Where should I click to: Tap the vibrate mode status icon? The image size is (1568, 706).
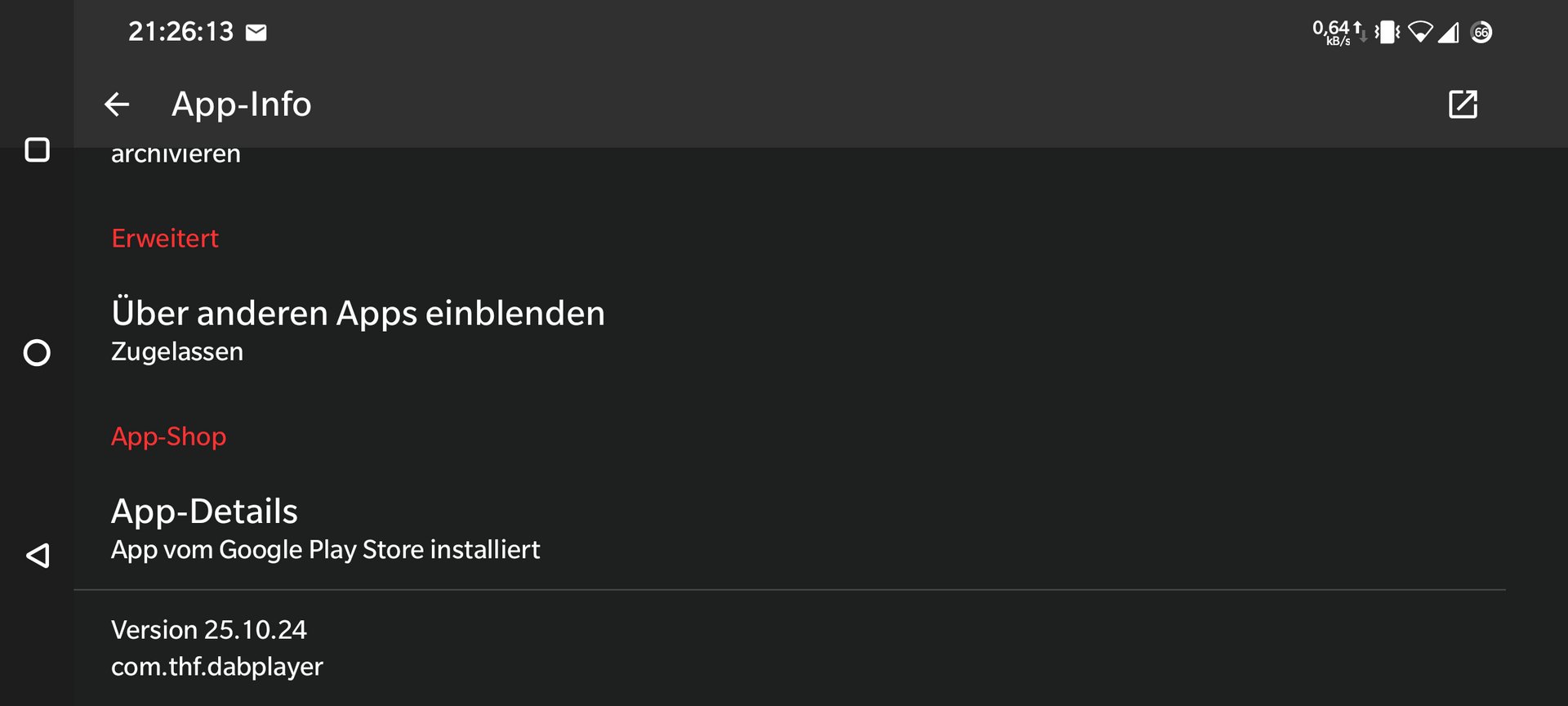pyautogui.click(x=1387, y=33)
